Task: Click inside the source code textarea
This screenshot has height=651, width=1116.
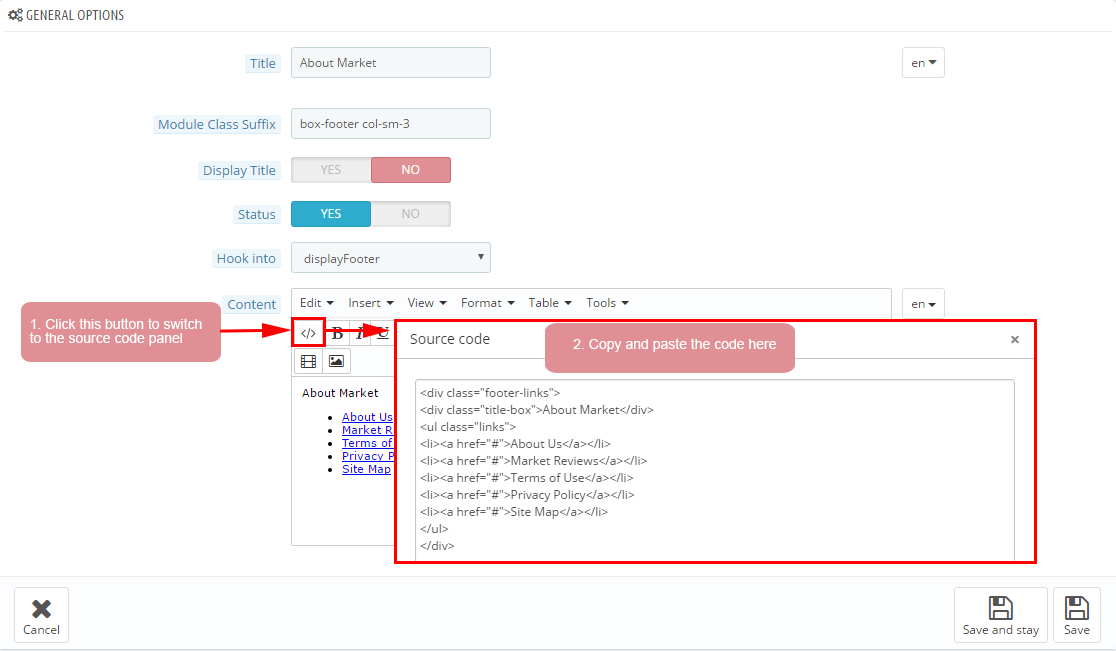Action: 715,470
